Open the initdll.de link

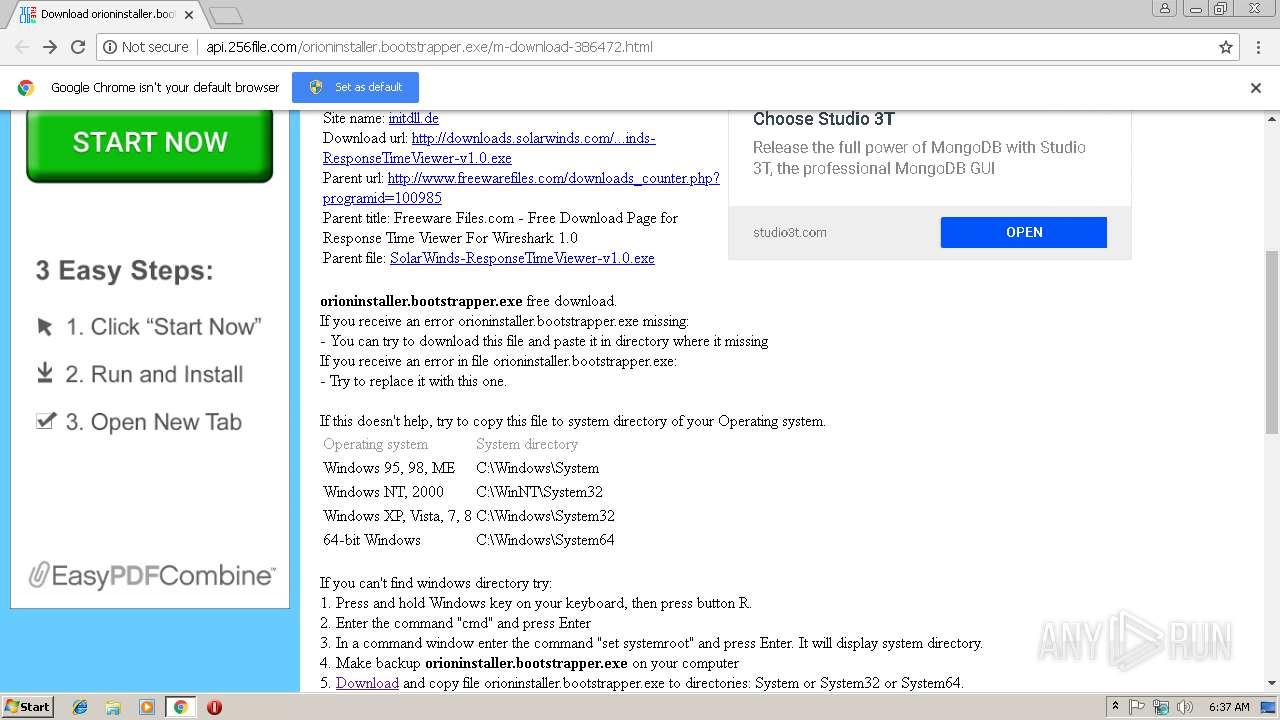pyautogui.click(x=414, y=118)
